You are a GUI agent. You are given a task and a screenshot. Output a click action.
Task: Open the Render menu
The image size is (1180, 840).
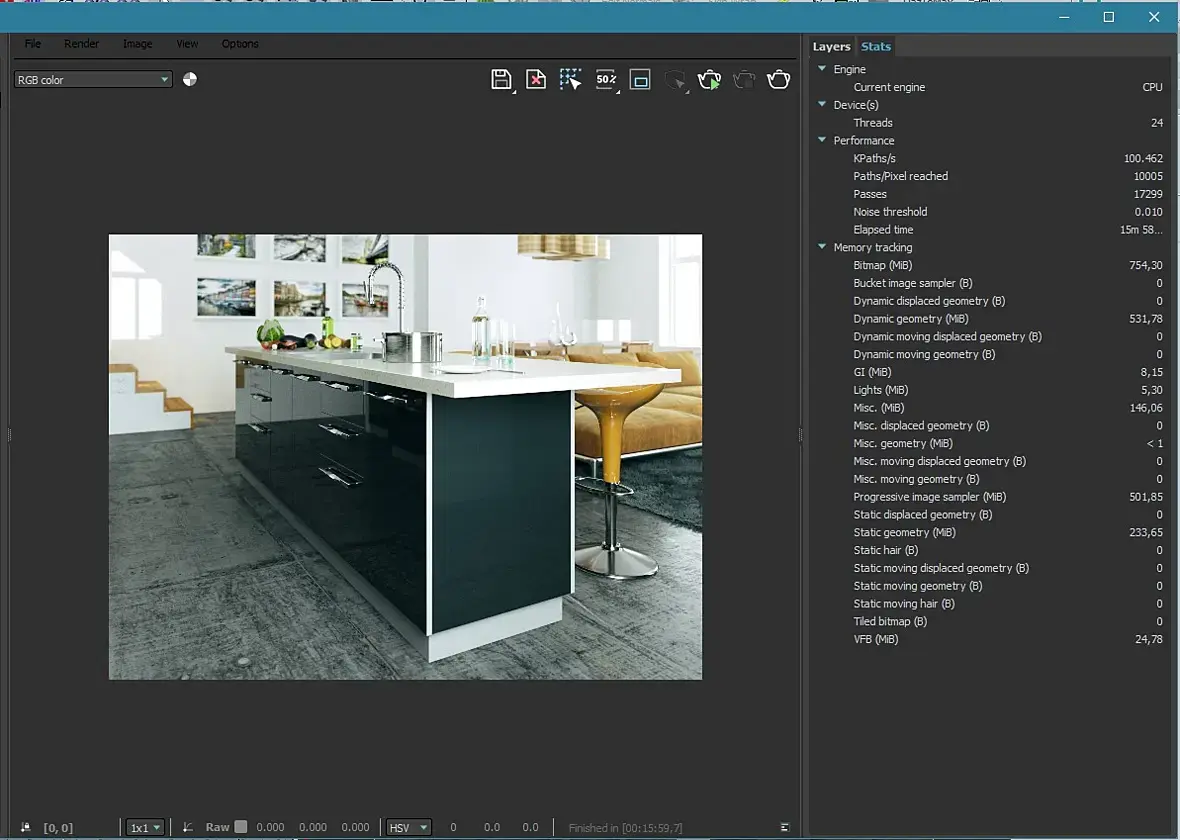point(81,44)
